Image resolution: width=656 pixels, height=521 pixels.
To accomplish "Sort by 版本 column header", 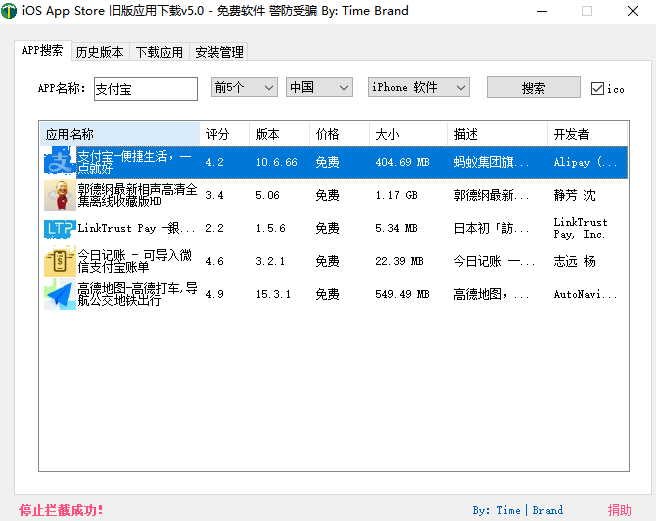I will (x=279, y=134).
